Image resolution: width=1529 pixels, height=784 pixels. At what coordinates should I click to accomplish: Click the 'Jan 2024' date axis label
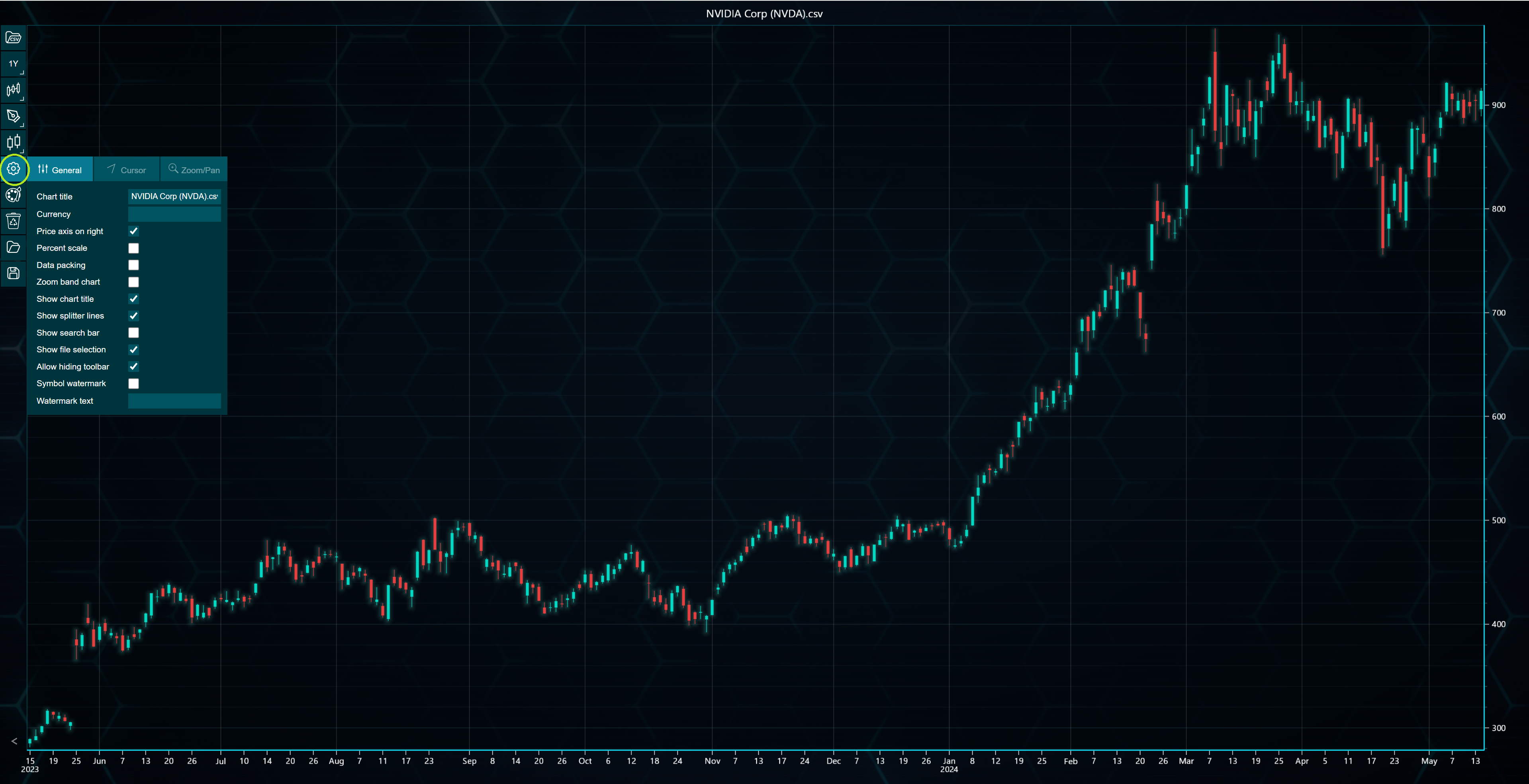click(949, 765)
